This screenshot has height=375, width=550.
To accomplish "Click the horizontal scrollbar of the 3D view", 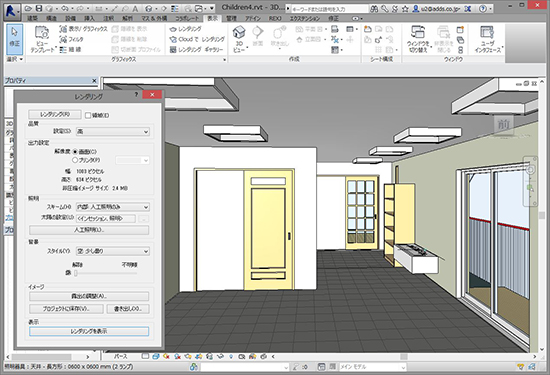I will coord(403,356).
